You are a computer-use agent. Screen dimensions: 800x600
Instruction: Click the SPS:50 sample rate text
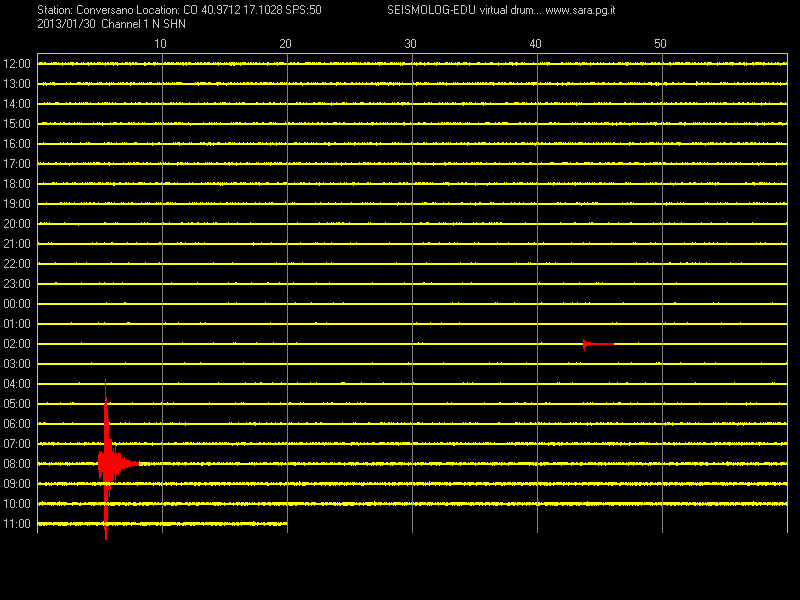coord(303,10)
